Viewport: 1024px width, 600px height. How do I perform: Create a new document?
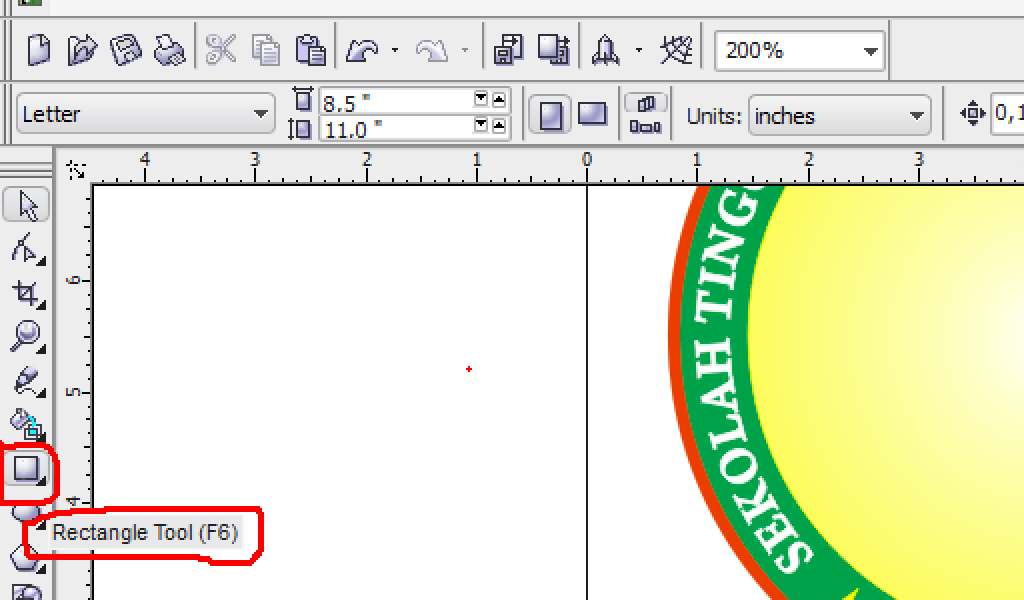point(39,50)
